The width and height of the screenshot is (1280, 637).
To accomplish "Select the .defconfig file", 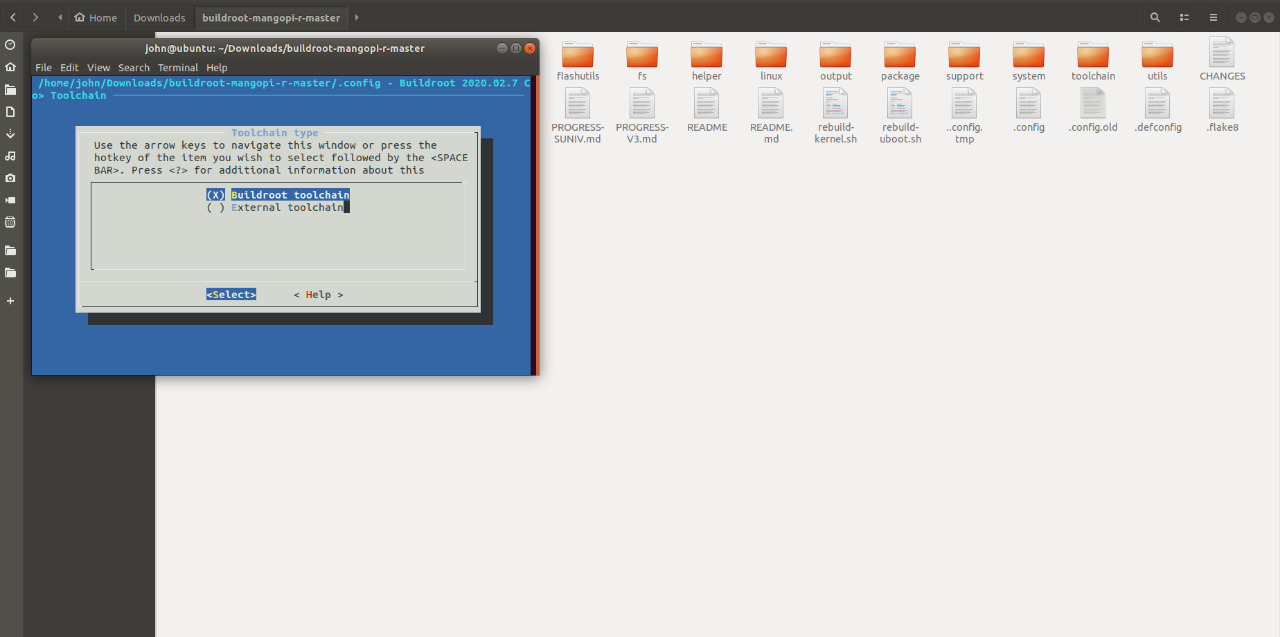I will 1157,111.
